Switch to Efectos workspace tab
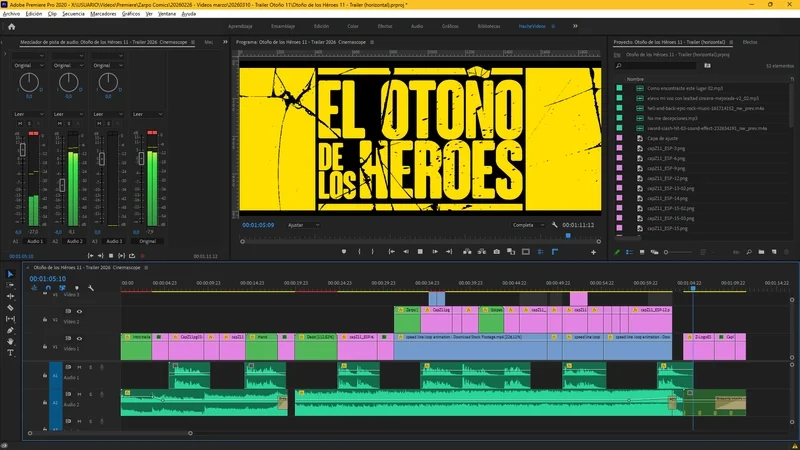Viewport: 800px width, 450px height. [x=385, y=26]
